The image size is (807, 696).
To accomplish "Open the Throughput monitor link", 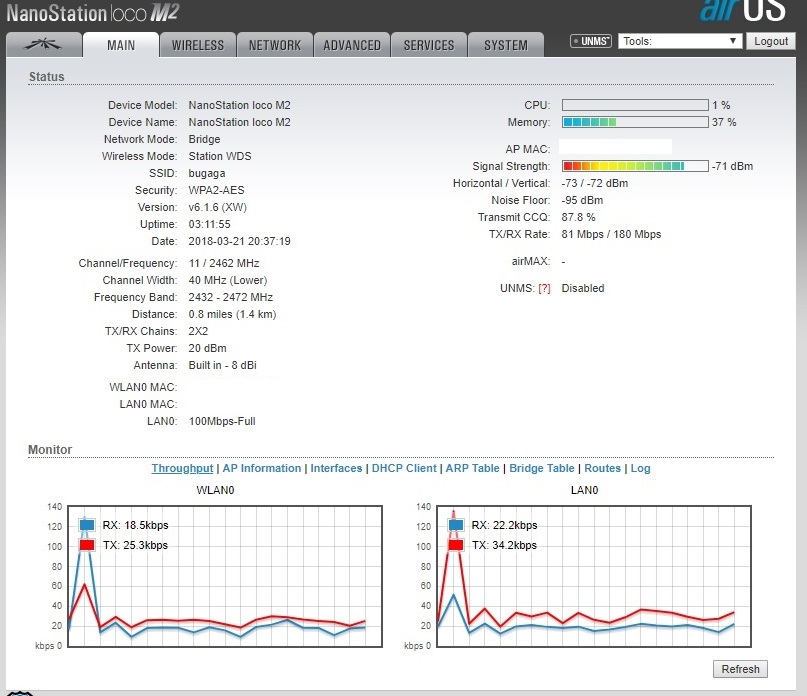I will point(182,468).
